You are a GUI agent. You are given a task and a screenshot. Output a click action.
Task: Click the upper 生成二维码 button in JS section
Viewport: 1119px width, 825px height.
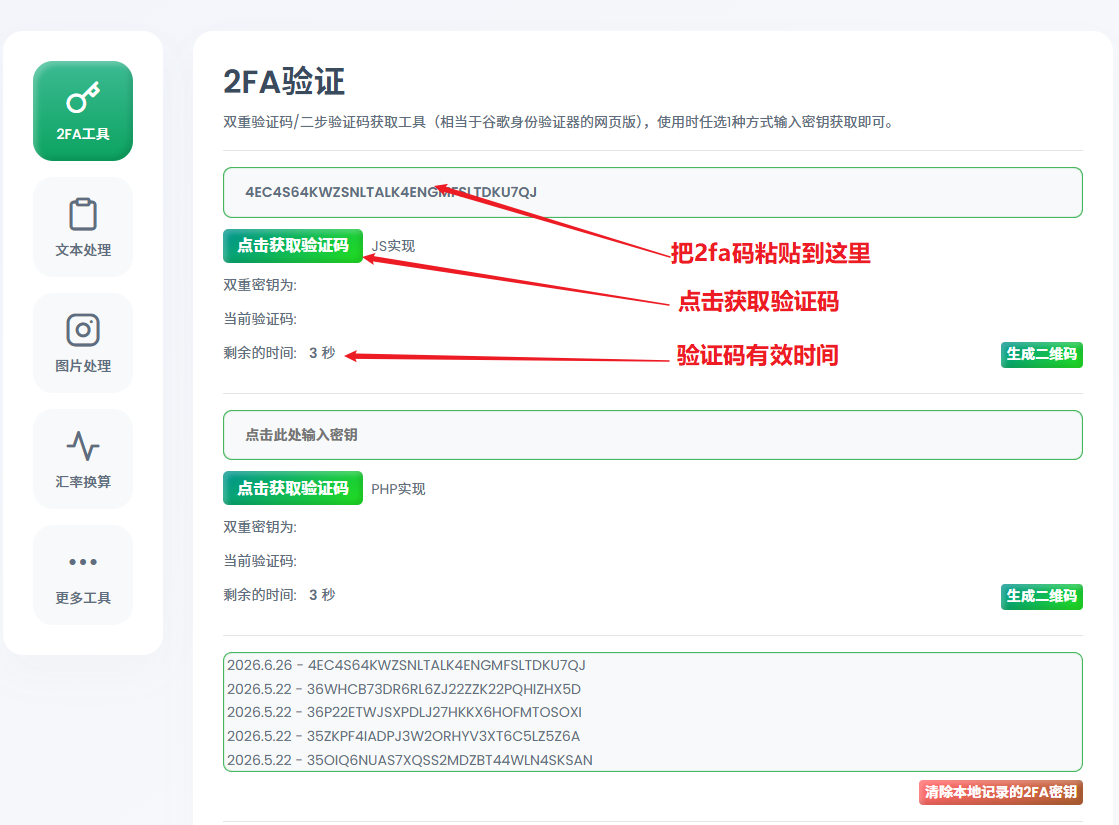pos(1041,354)
